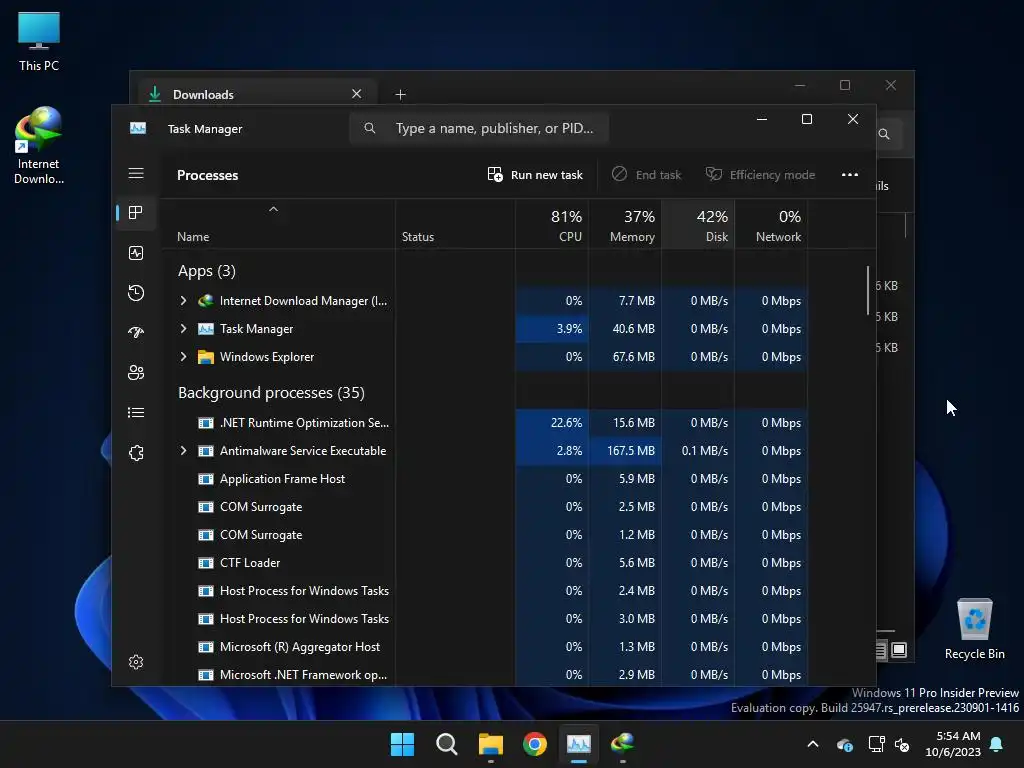This screenshot has width=1024, height=768.
Task: Click the Efficiency mode button
Action: click(761, 174)
